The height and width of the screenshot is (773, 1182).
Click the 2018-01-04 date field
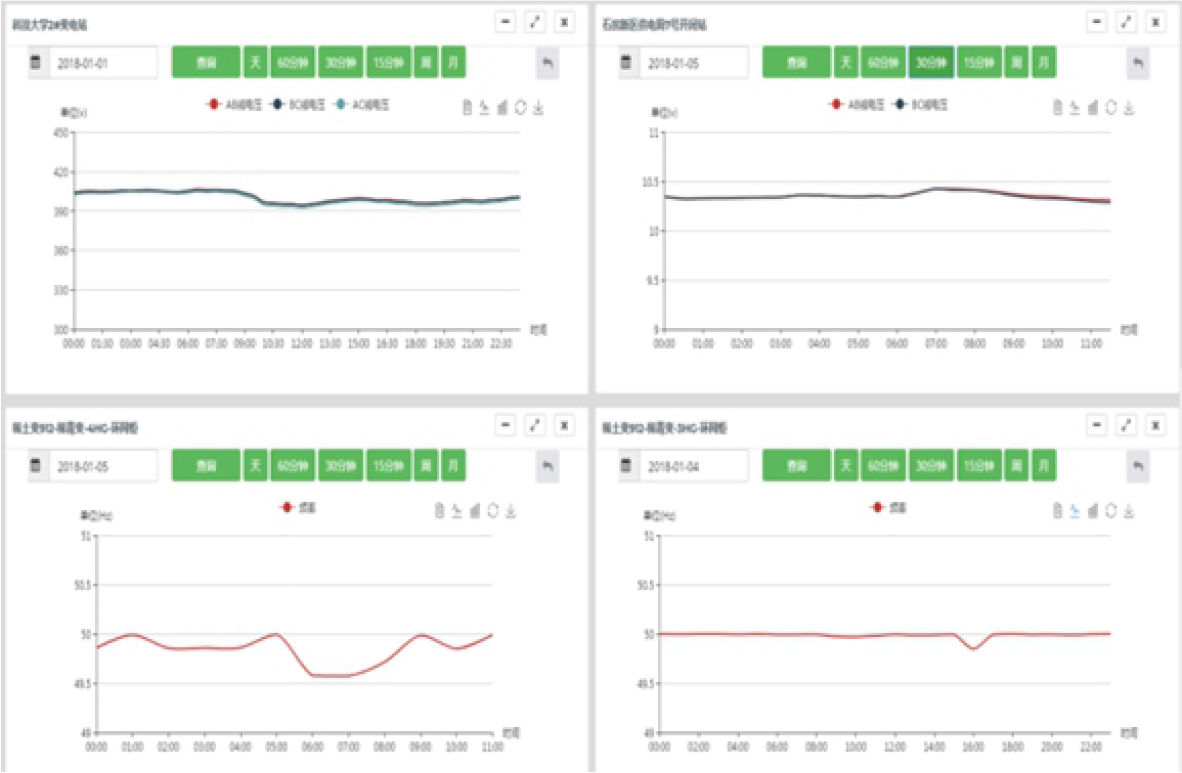coord(694,466)
